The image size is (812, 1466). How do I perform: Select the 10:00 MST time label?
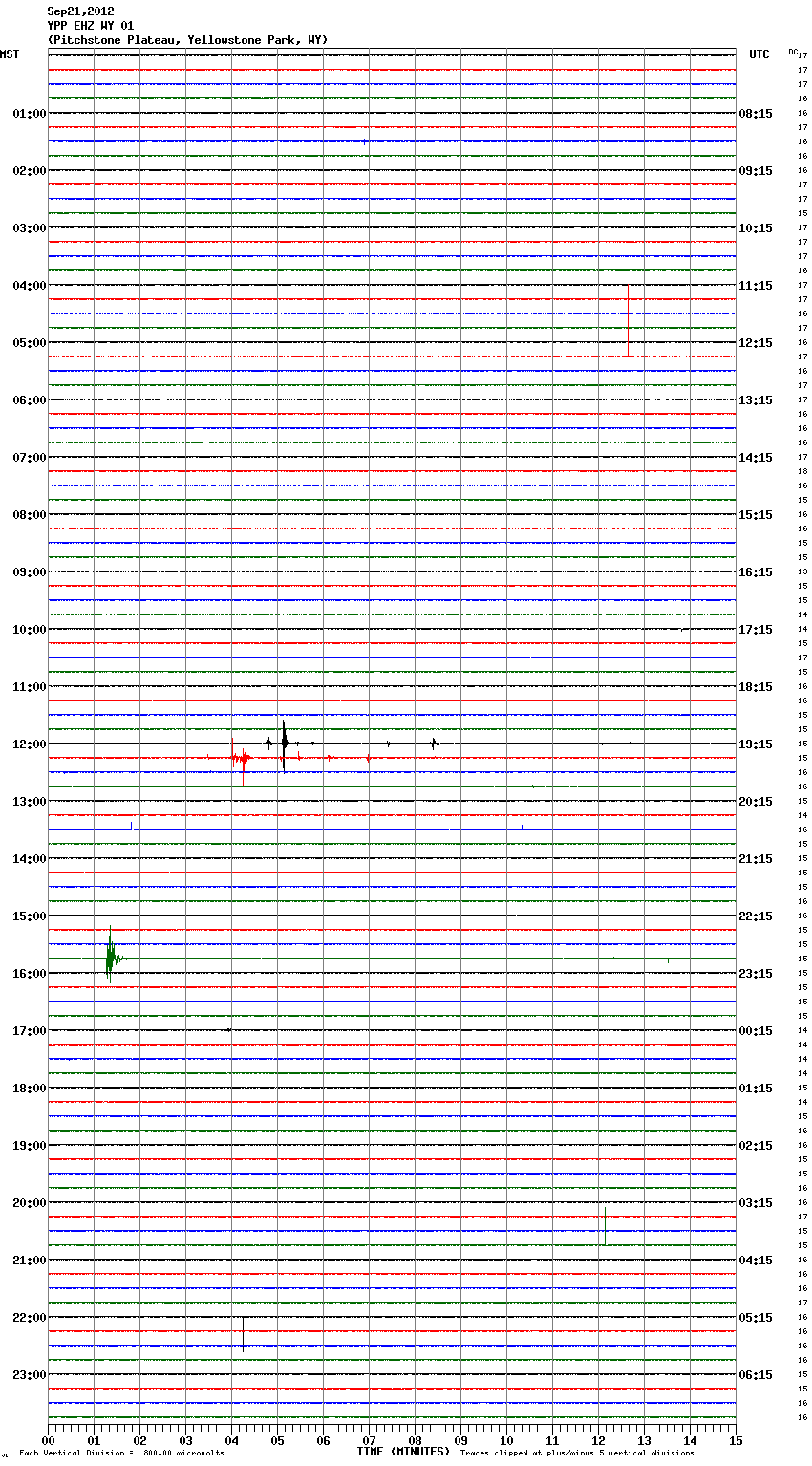(30, 630)
